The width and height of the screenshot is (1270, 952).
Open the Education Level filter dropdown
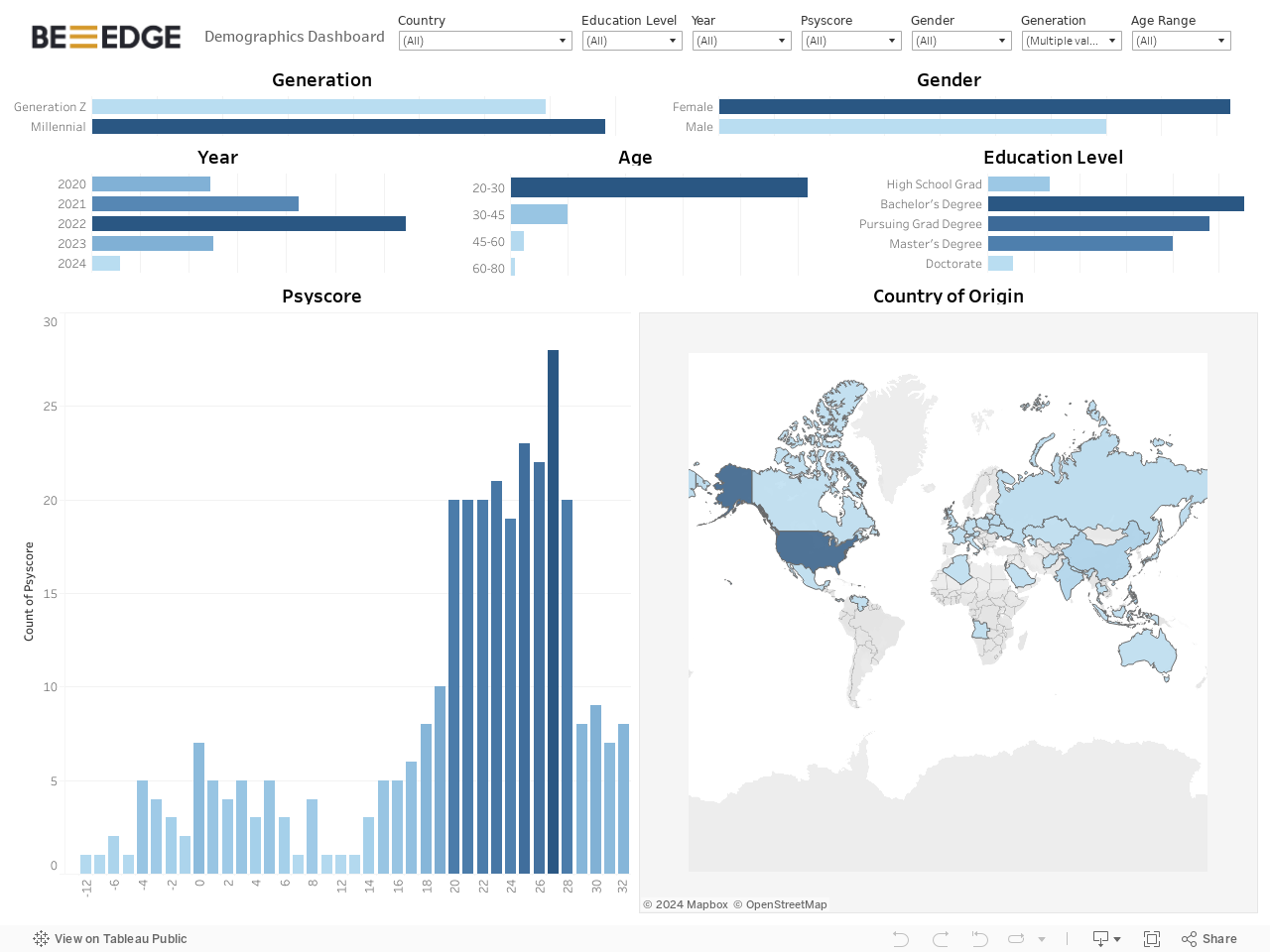point(631,41)
